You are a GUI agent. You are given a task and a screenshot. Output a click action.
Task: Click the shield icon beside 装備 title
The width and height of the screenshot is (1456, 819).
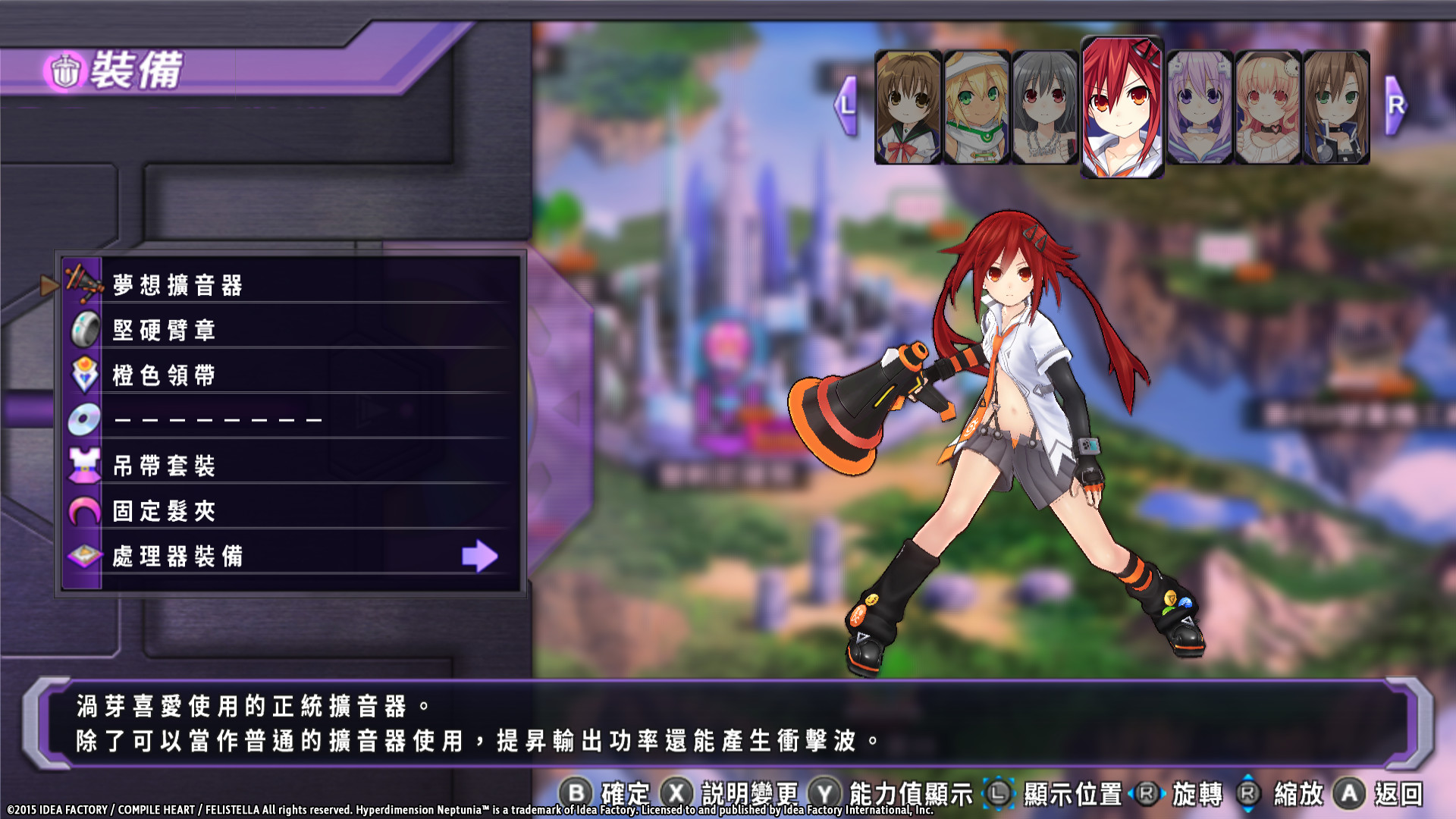pyautogui.click(x=65, y=71)
